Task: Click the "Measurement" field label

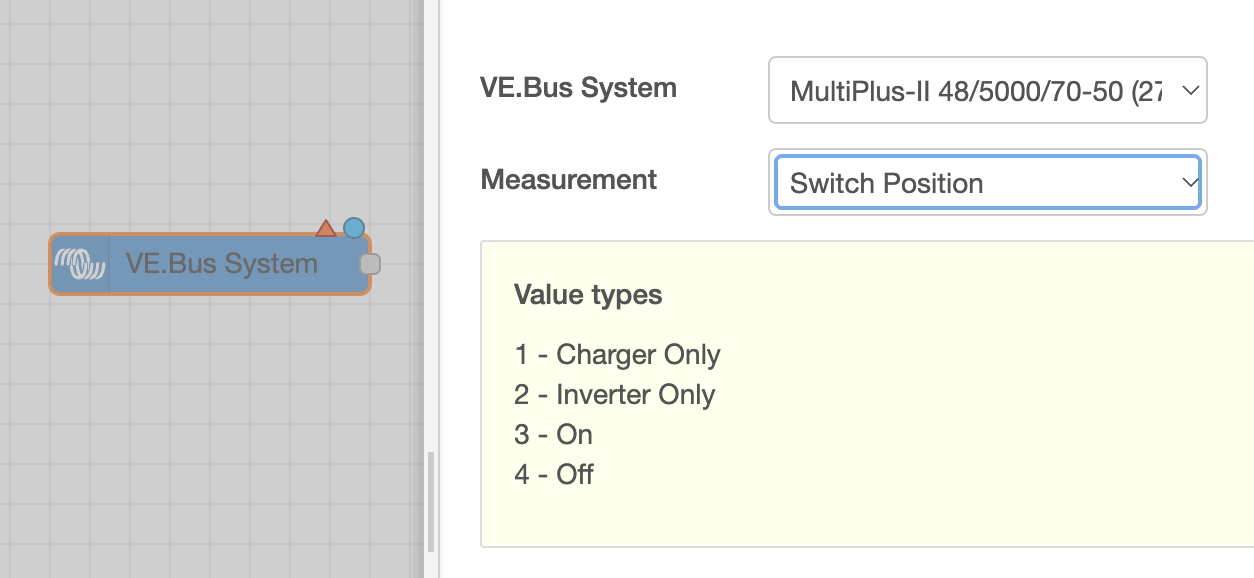Action: (569, 180)
